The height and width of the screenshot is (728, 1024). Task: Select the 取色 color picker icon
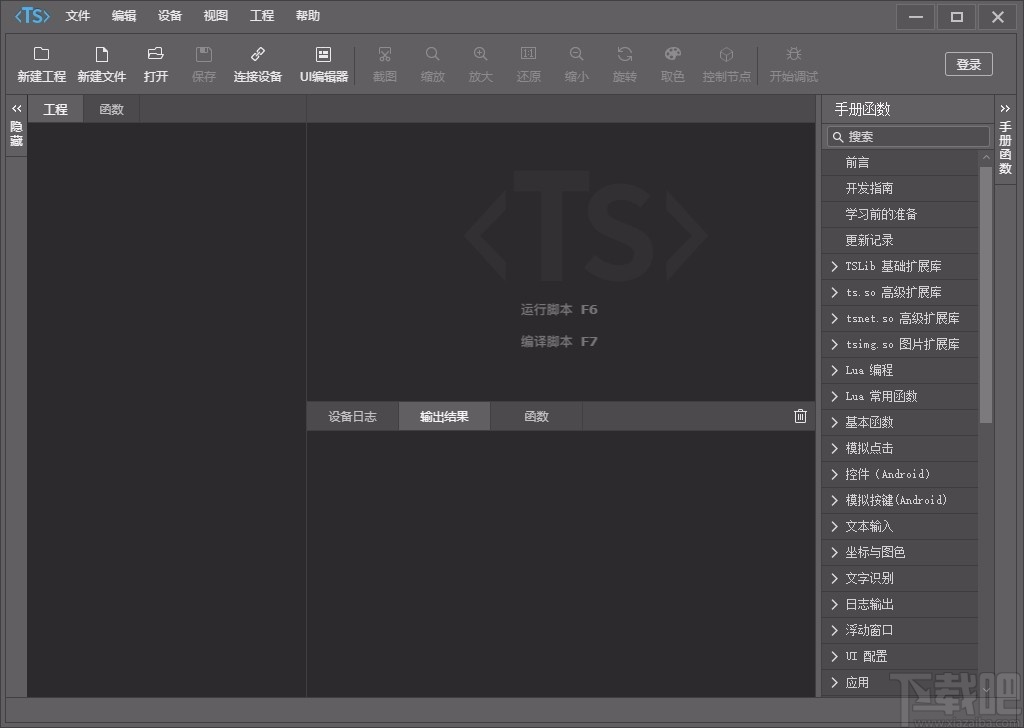coord(672,62)
